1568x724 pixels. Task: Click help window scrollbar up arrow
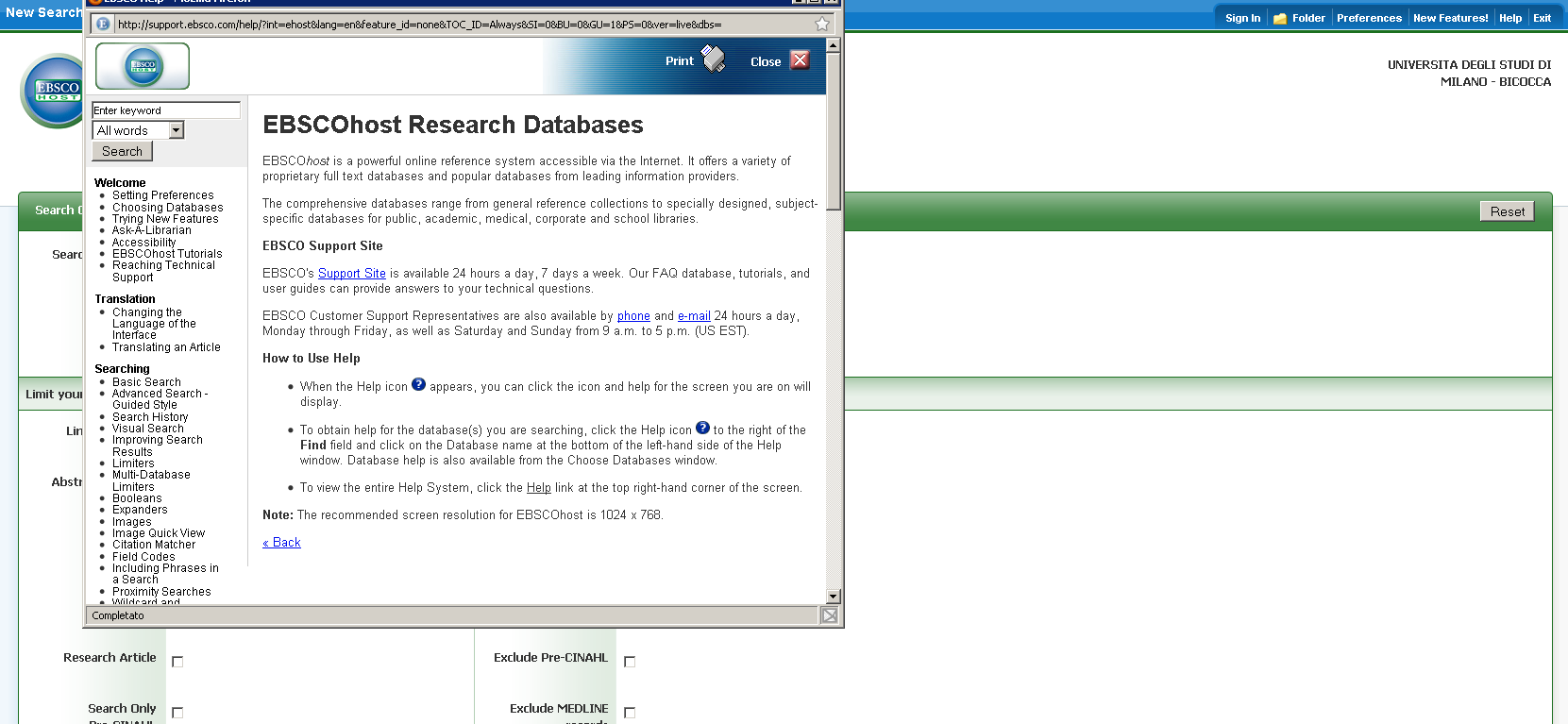pyautogui.click(x=833, y=45)
